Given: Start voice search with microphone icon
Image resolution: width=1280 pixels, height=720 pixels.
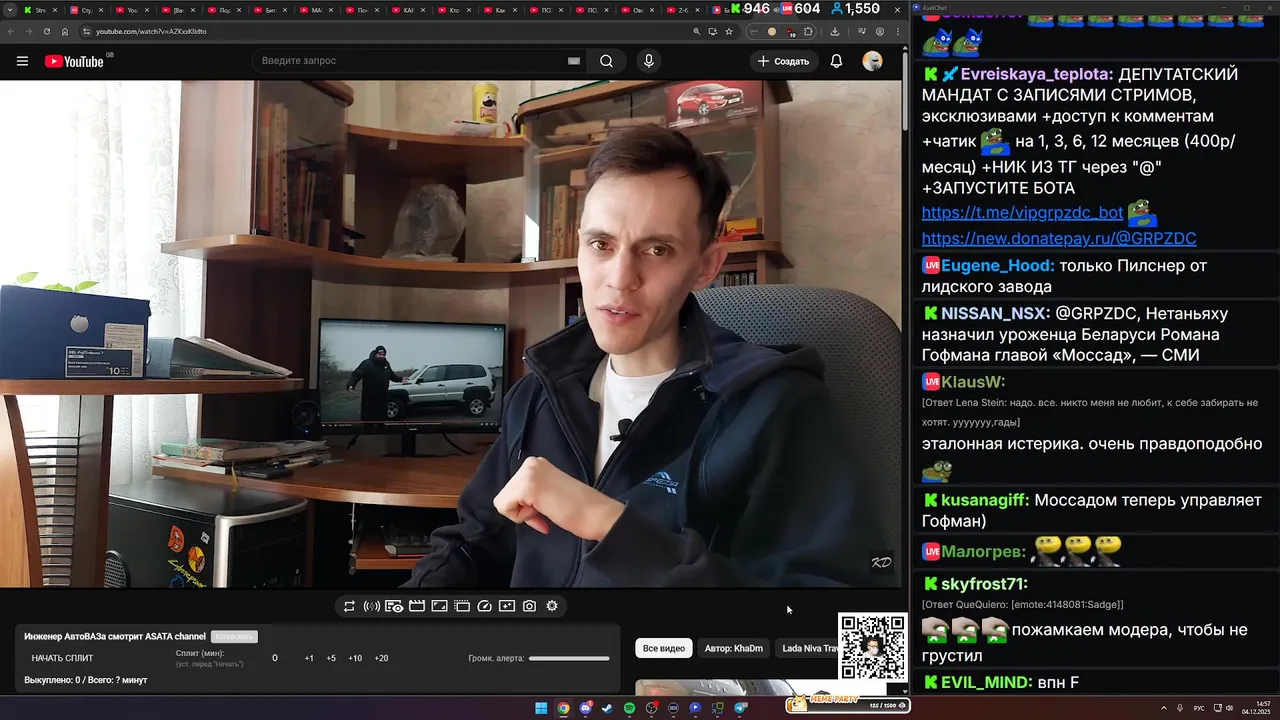Looking at the screenshot, I should click(649, 61).
